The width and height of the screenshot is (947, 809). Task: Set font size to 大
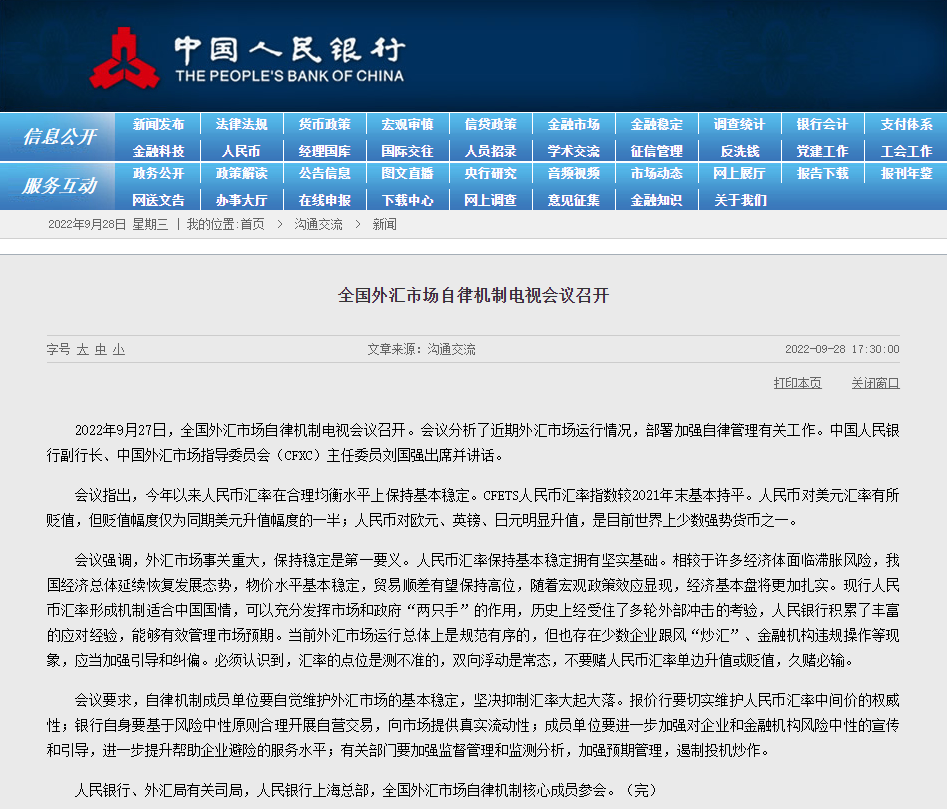coord(83,350)
